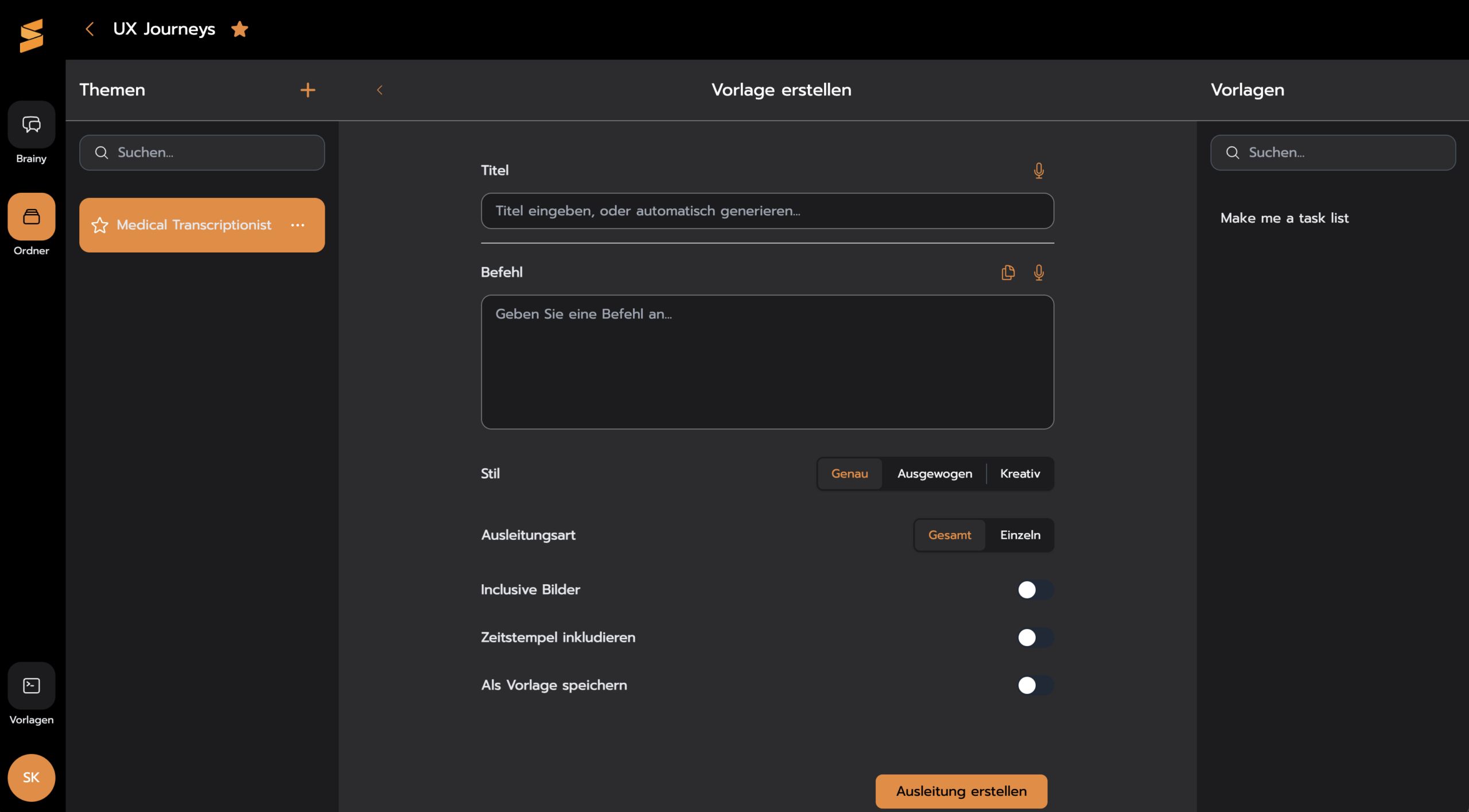The height and width of the screenshot is (812, 1469).
Task: Select the Kreativ style option
Action: click(1020, 473)
